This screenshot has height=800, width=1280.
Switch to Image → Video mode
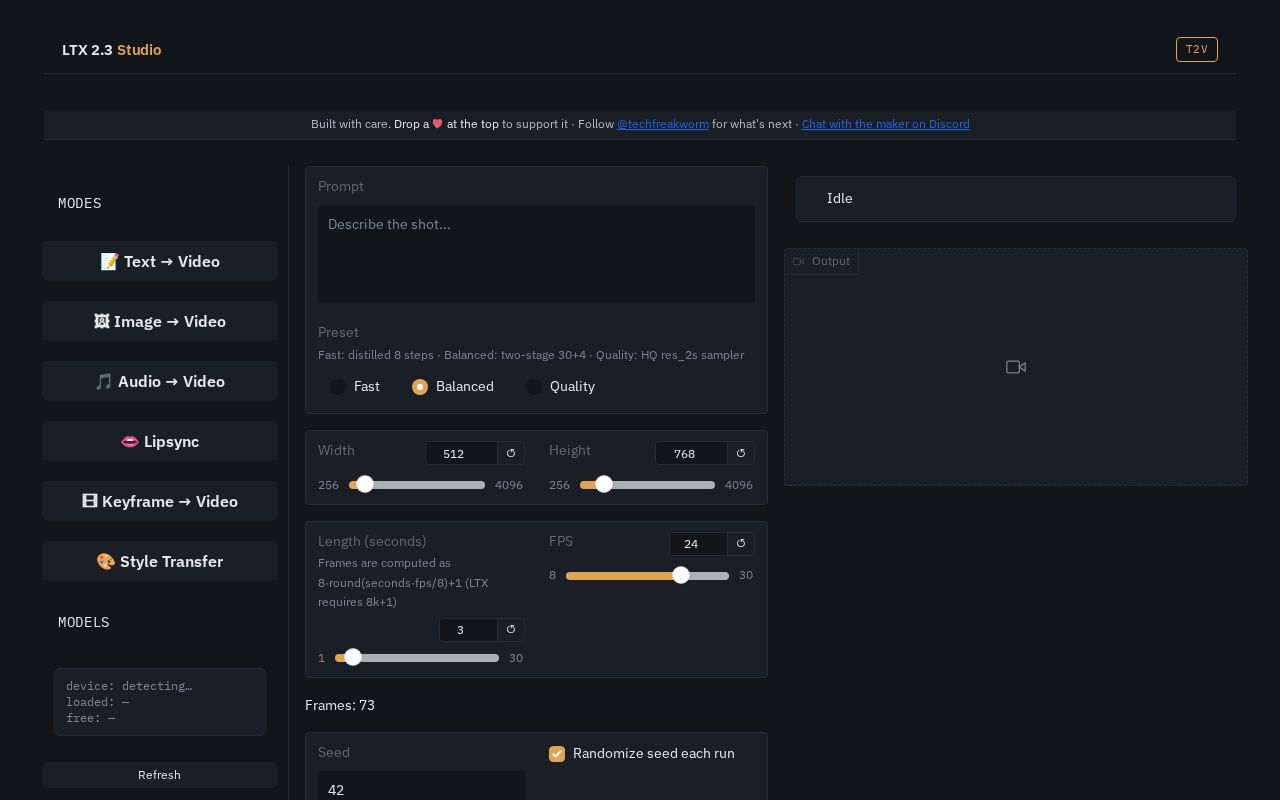(160, 321)
